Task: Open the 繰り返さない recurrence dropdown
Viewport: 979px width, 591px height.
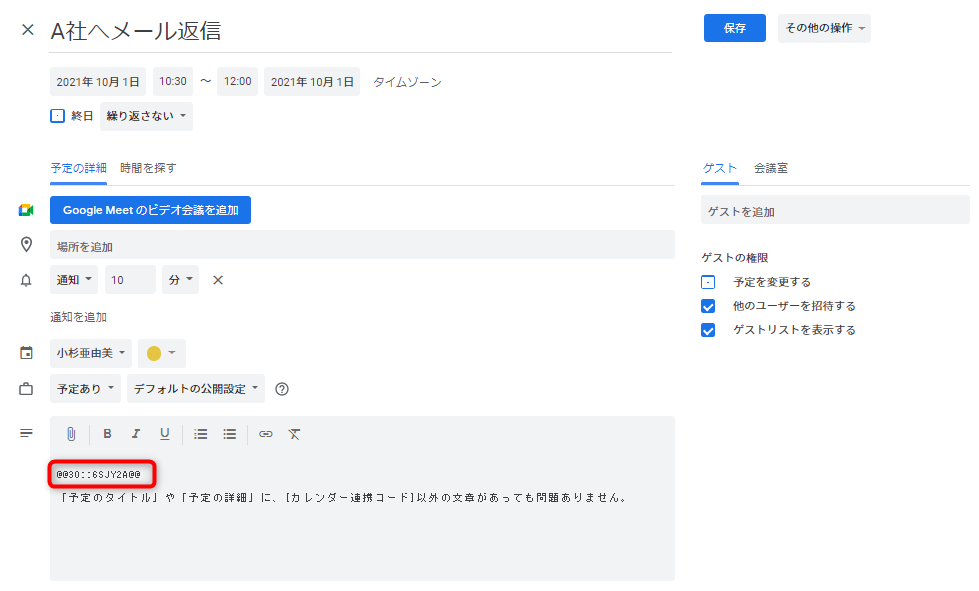Action: tap(146, 116)
